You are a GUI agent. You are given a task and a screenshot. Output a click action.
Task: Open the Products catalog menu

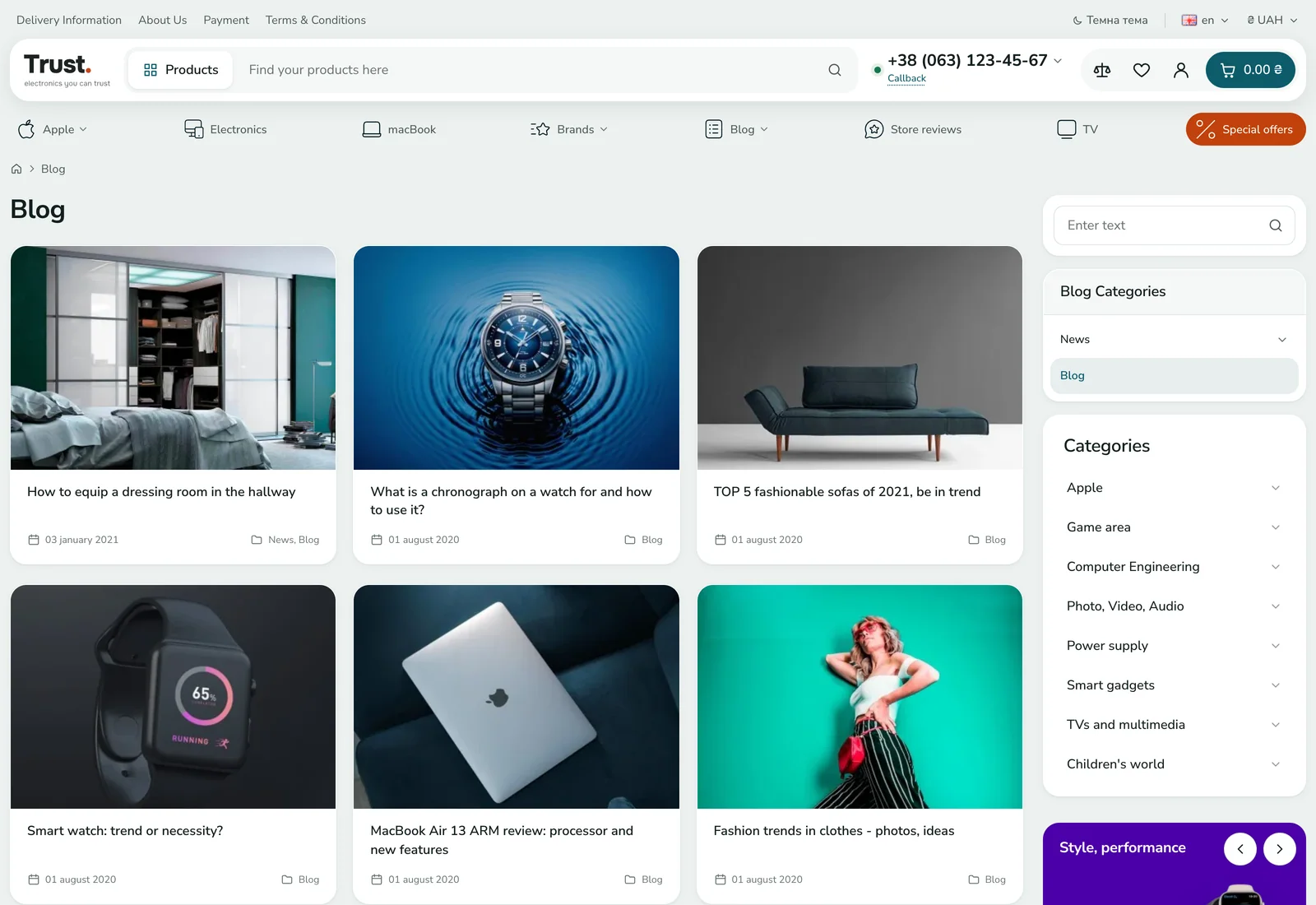tap(181, 70)
